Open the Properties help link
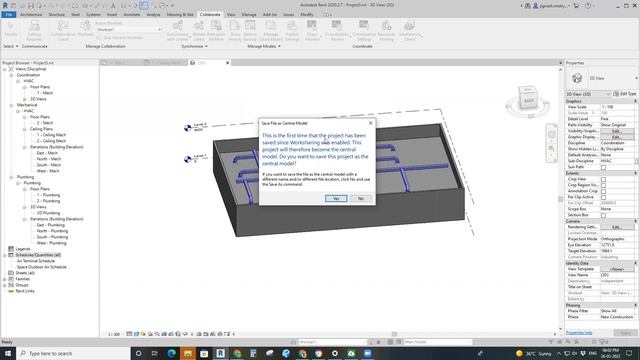Screen dimensions: 640x360 click(x=579, y=333)
